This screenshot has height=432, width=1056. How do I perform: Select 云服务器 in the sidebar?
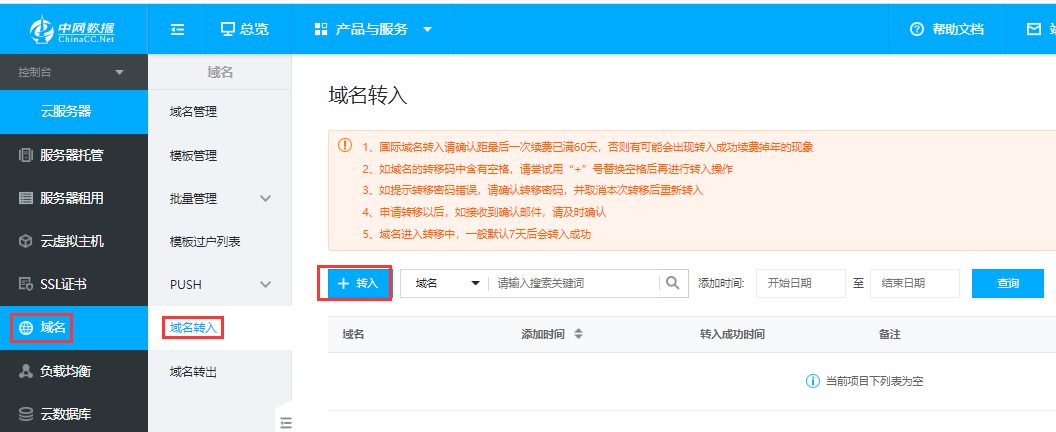pos(73,111)
